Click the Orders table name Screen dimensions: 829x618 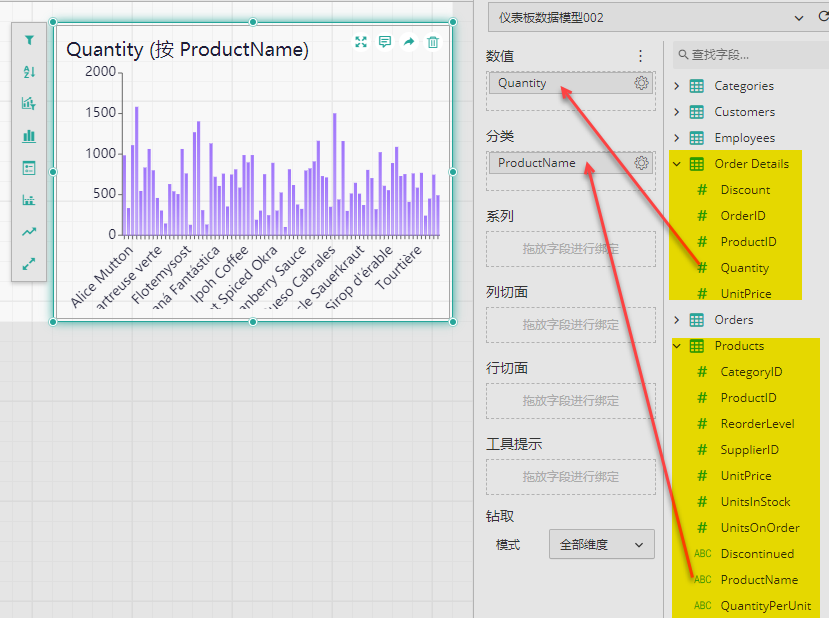[x=734, y=320]
